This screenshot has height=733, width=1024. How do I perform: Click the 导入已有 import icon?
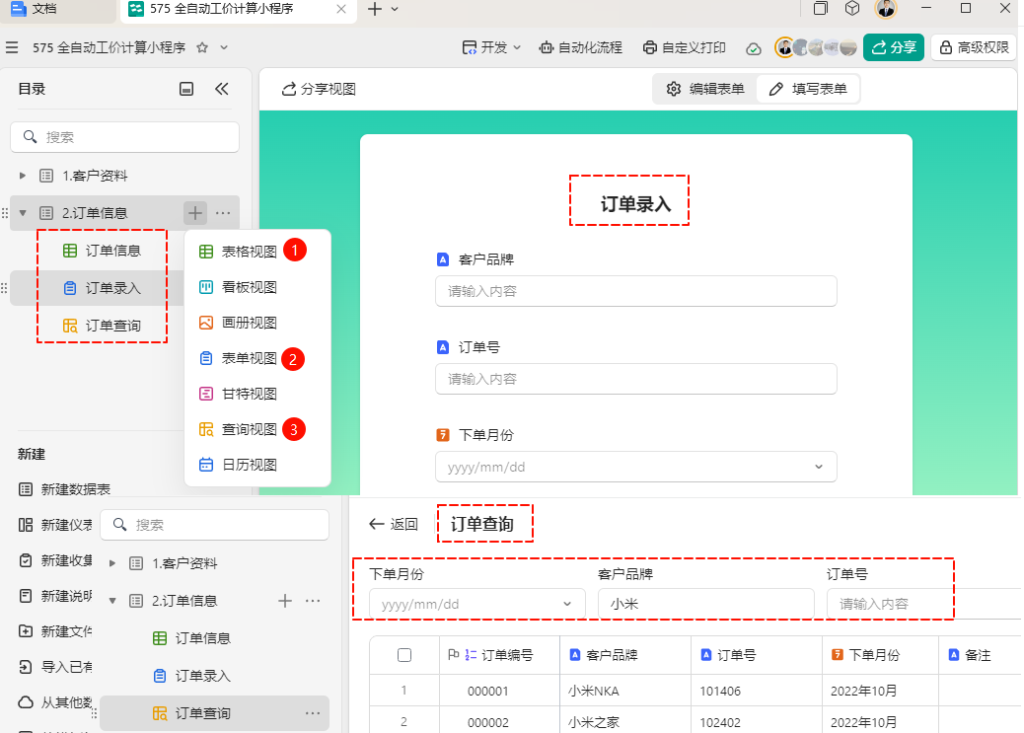(x=25, y=667)
